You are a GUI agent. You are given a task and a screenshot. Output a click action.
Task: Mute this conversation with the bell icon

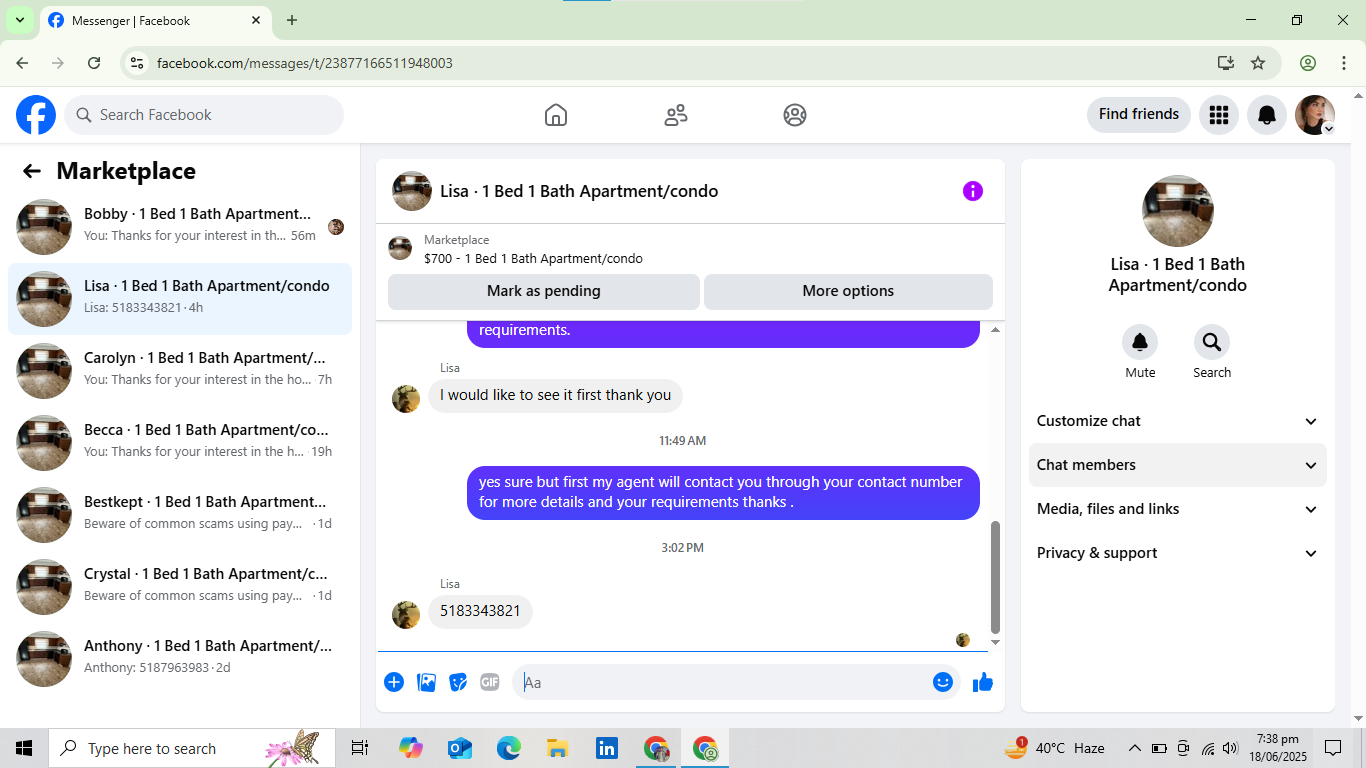1140,343
